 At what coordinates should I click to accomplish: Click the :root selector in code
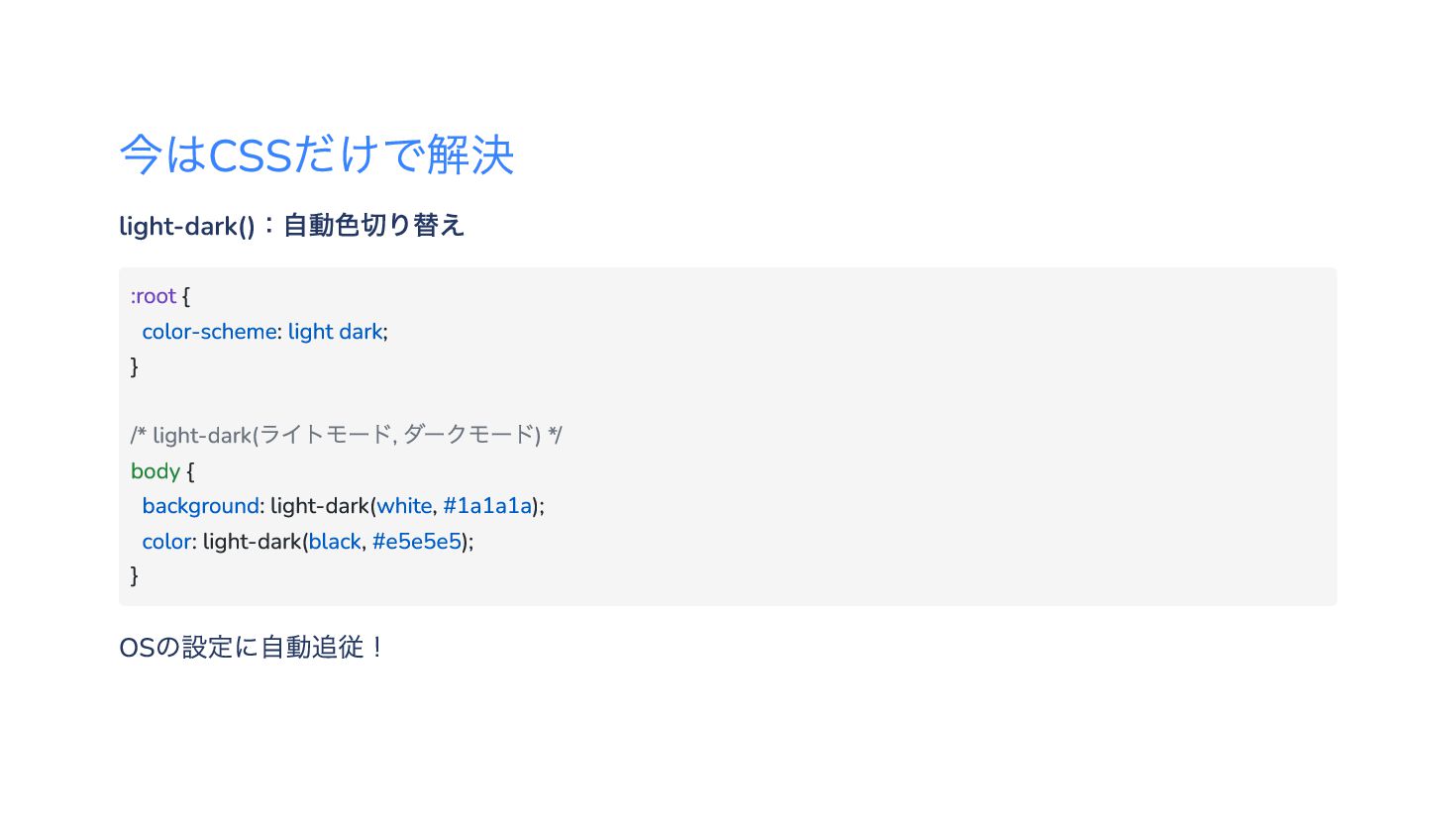tap(154, 296)
